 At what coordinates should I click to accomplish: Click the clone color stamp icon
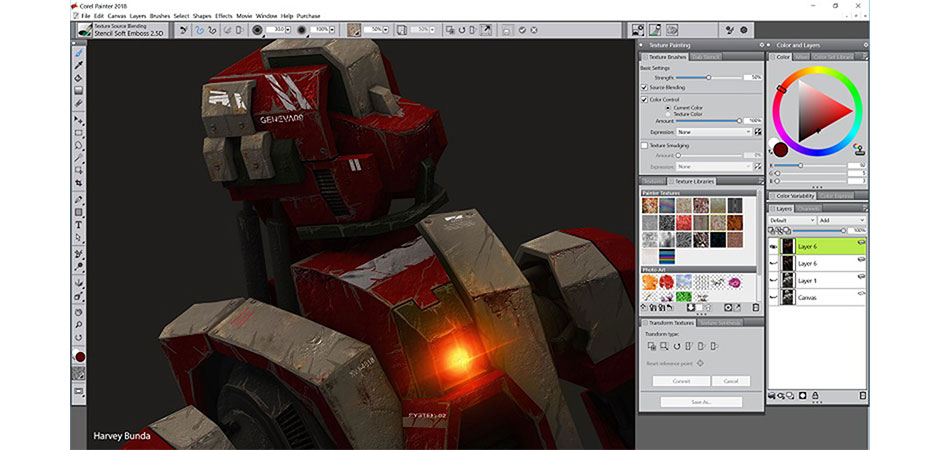[x=858, y=148]
